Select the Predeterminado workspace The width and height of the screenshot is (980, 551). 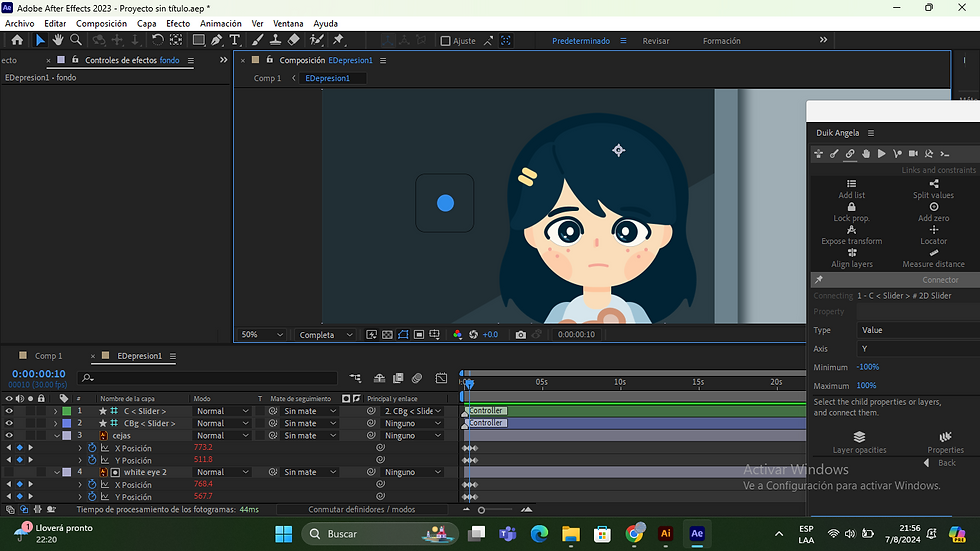581,41
